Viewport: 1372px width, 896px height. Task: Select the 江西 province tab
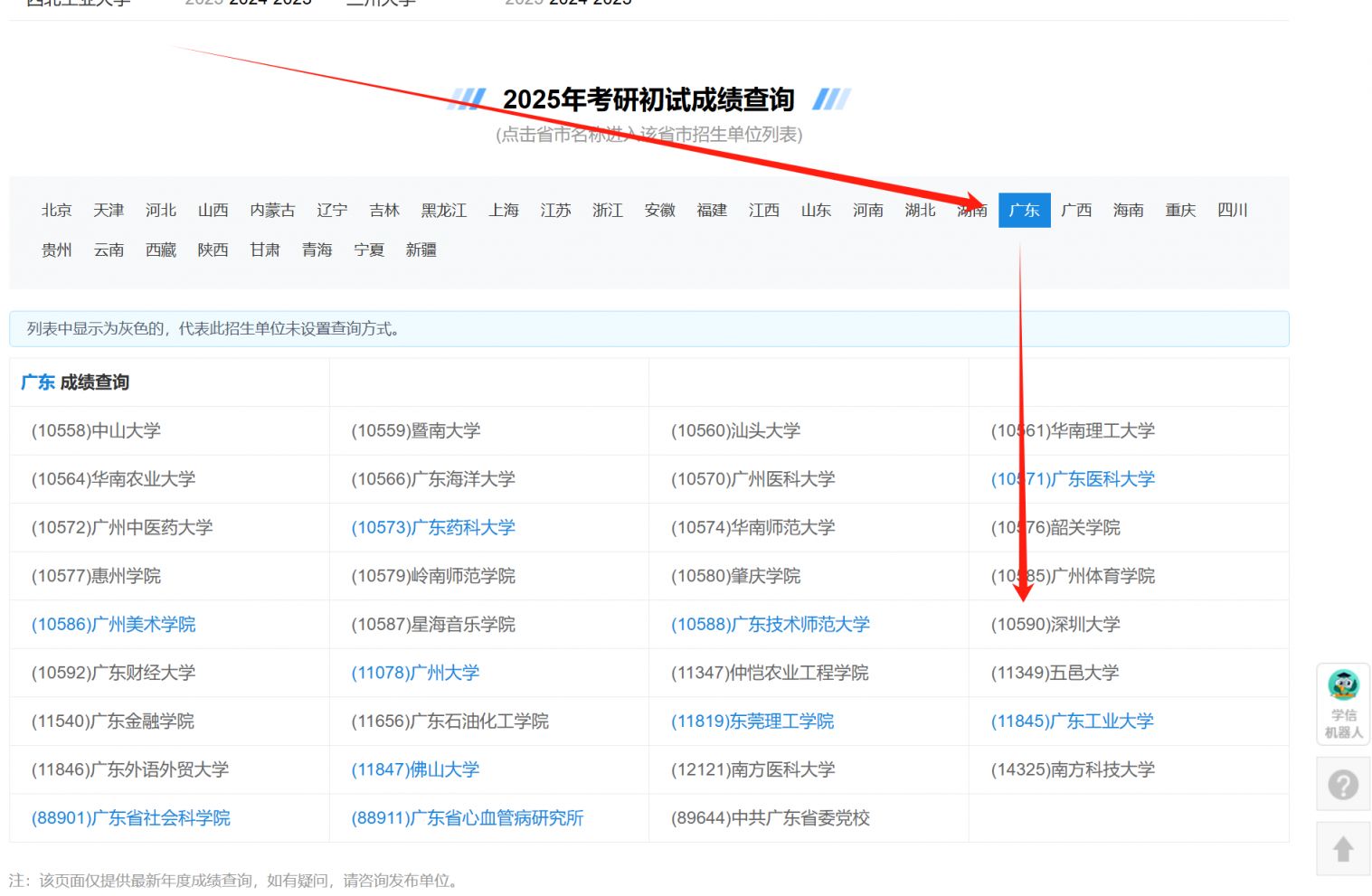click(x=764, y=210)
